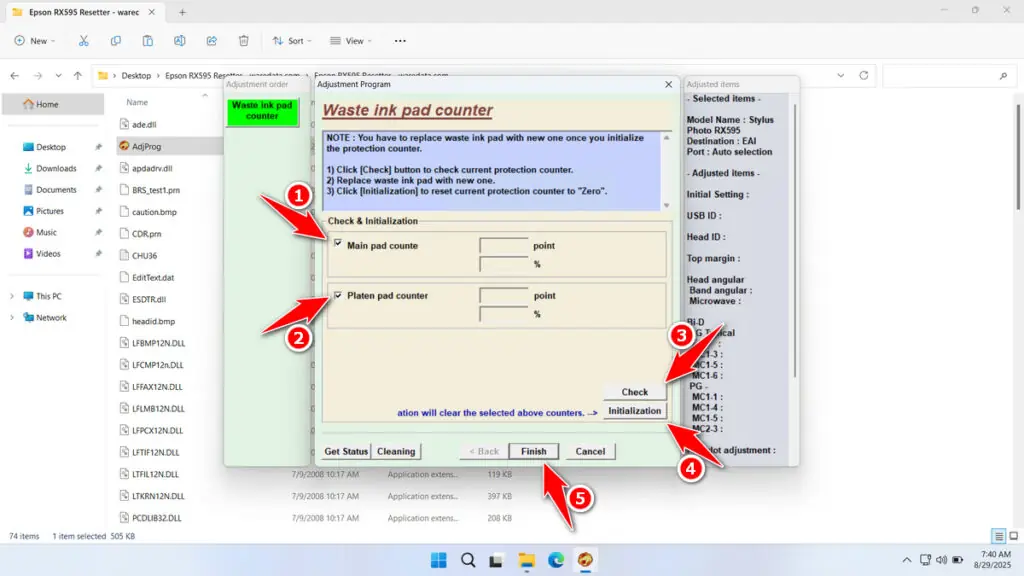Click the Paste icon in Explorer toolbar
Image resolution: width=1024 pixels, height=576 pixels.
point(148,40)
